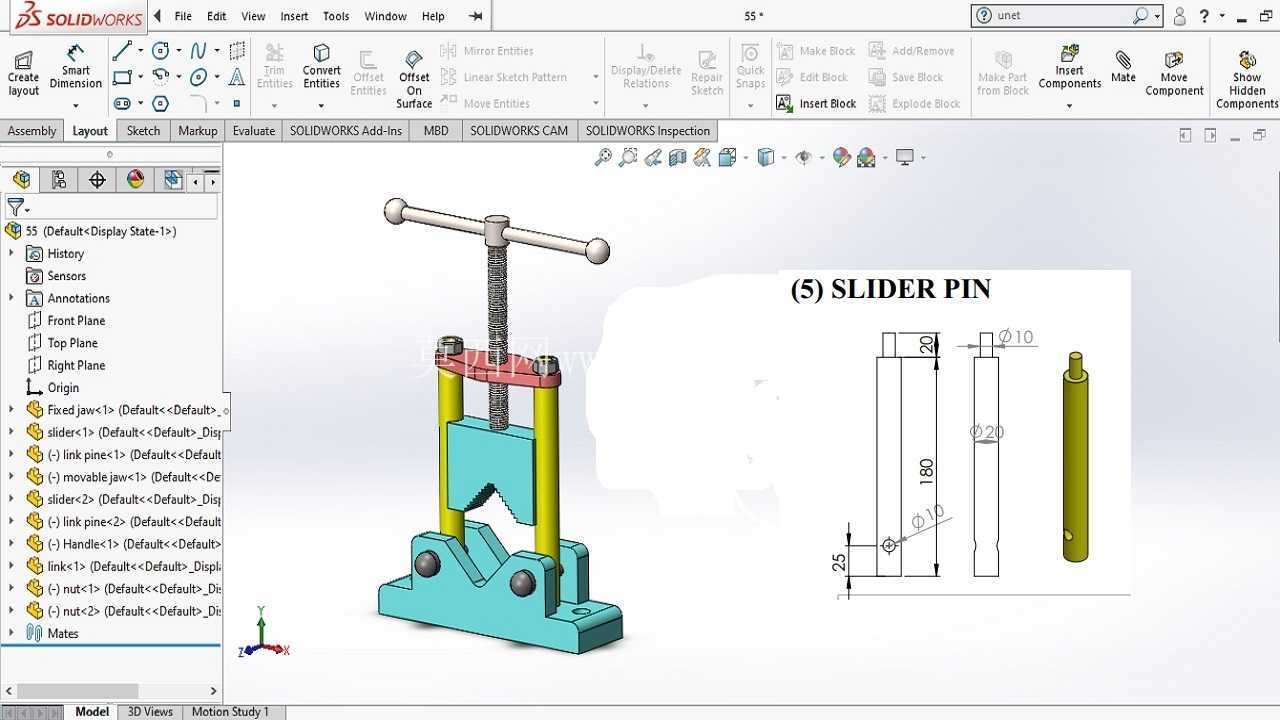This screenshot has width=1280, height=720.
Task: Open the Insert Components dropdown arrow
Action: (x=1070, y=104)
